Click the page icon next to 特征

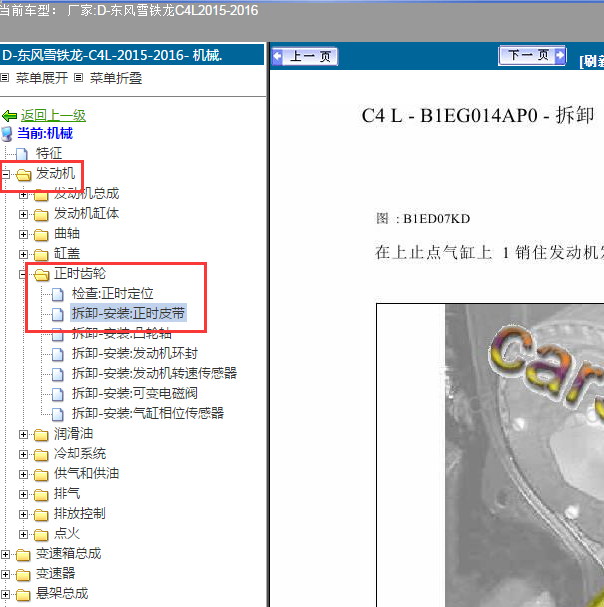[x=22, y=154]
